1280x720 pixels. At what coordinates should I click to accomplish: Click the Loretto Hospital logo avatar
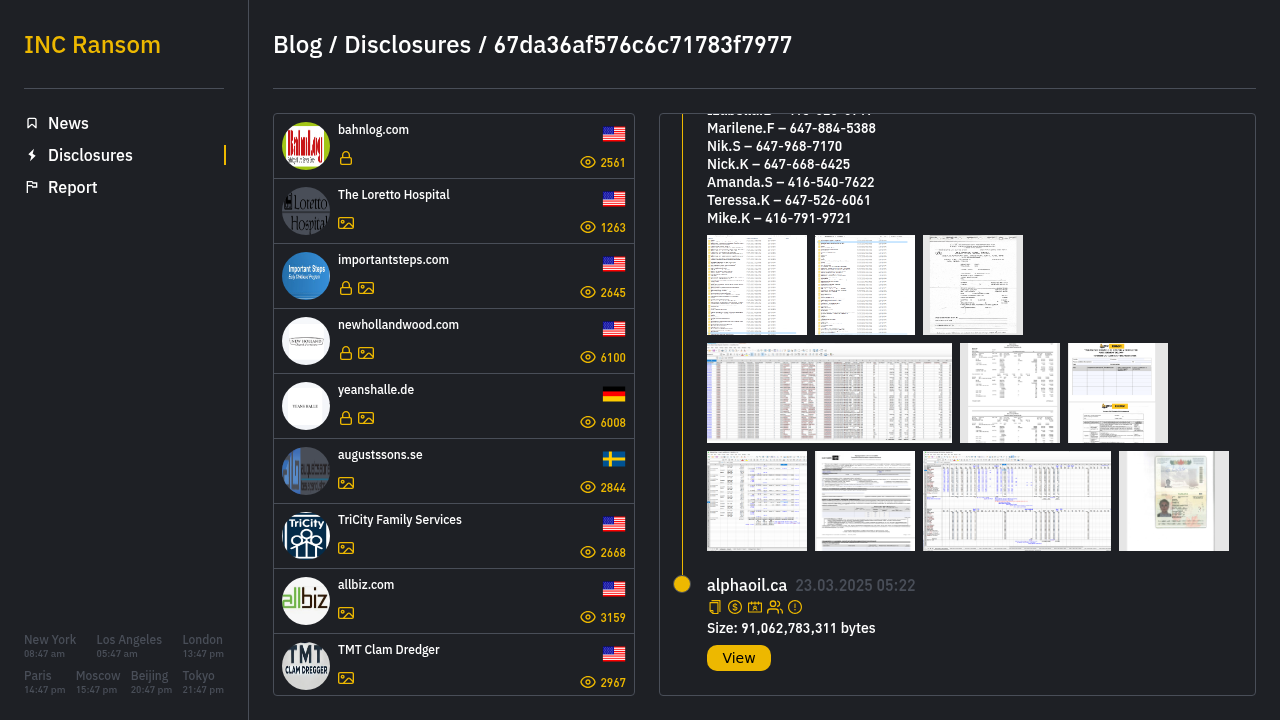[306, 211]
